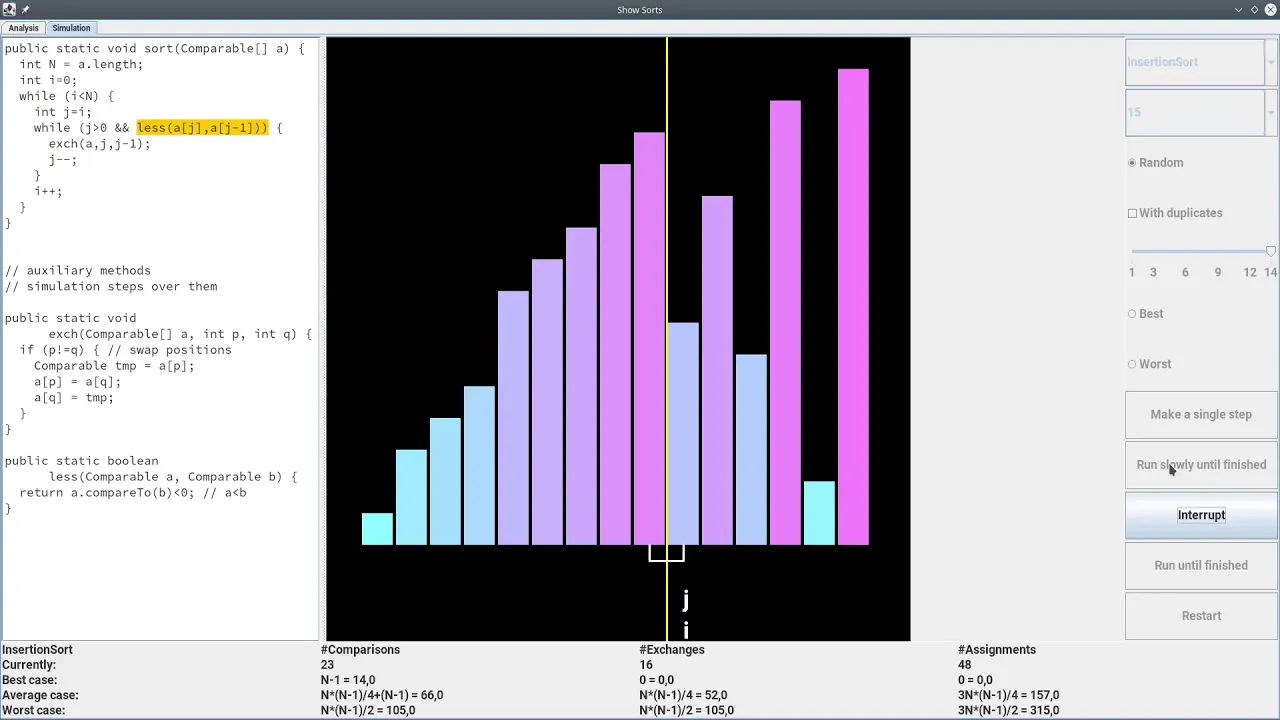Click Run slowly until finished button
Viewport: 1280px width, 720px height.
(x=1201, y=465)
